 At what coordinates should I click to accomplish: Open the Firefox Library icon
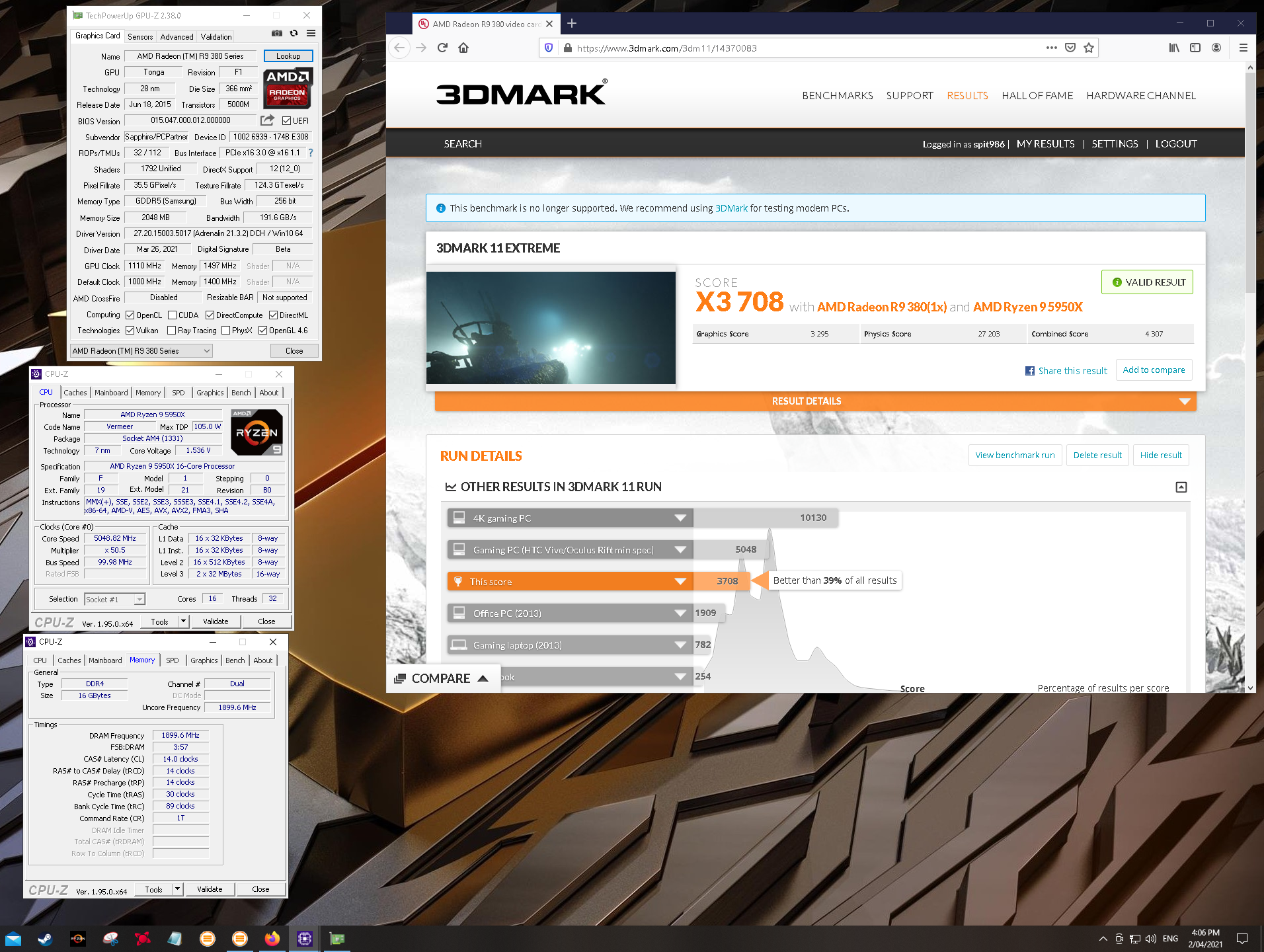coord(1174,48)
